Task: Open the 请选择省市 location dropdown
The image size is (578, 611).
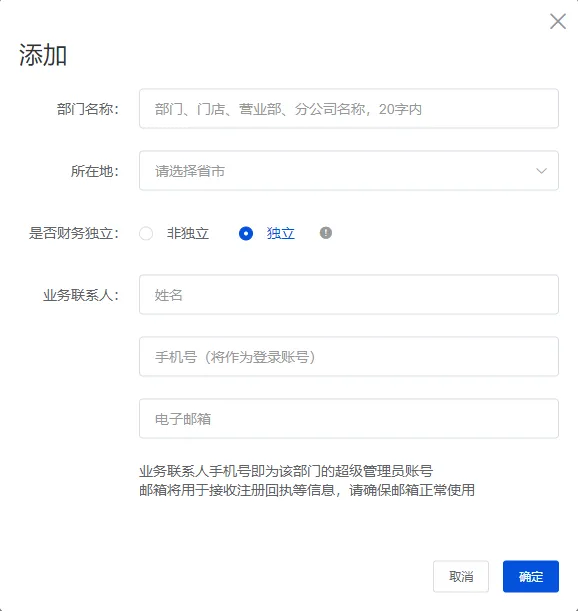Action: (349, 171)
